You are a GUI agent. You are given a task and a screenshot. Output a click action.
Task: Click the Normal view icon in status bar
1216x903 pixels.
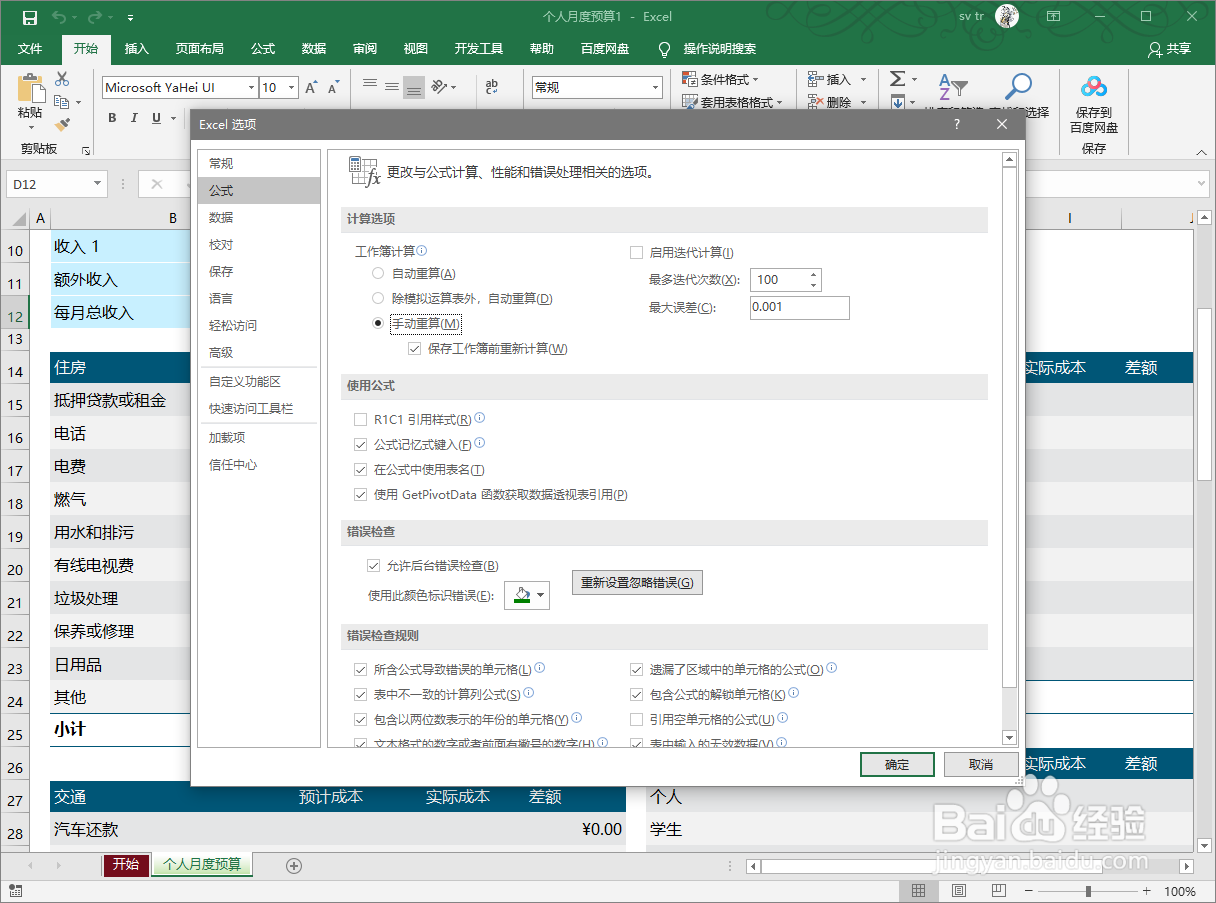pyautogui.click(x=918, y=891)
